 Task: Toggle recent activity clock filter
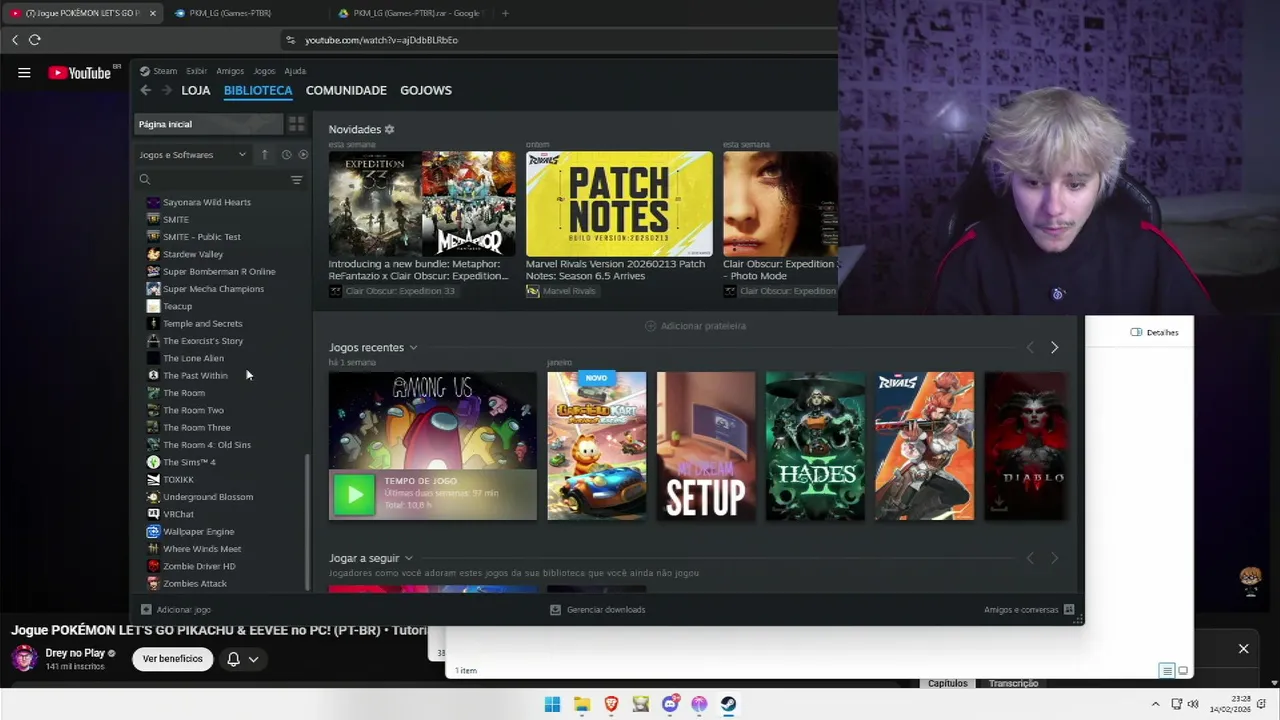(286, 155)
